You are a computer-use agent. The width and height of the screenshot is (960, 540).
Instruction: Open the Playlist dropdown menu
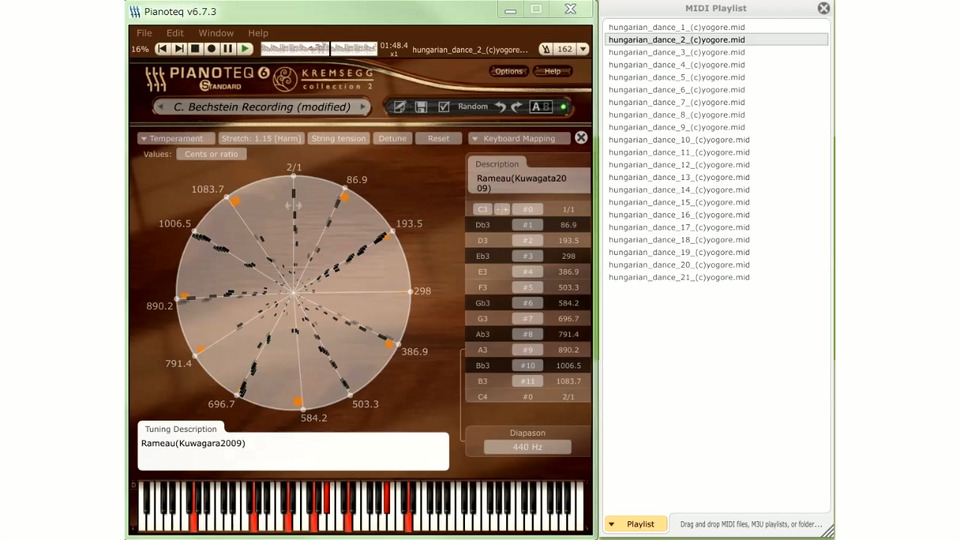coord(635,524)
